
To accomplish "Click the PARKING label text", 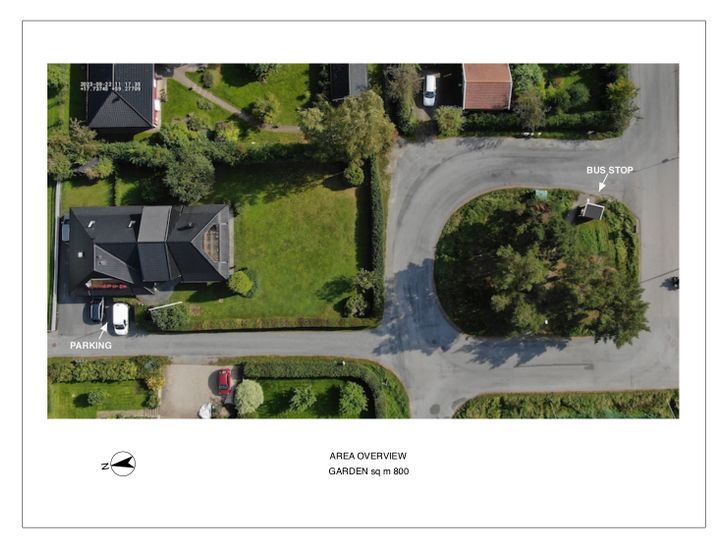I will point(91,345).
